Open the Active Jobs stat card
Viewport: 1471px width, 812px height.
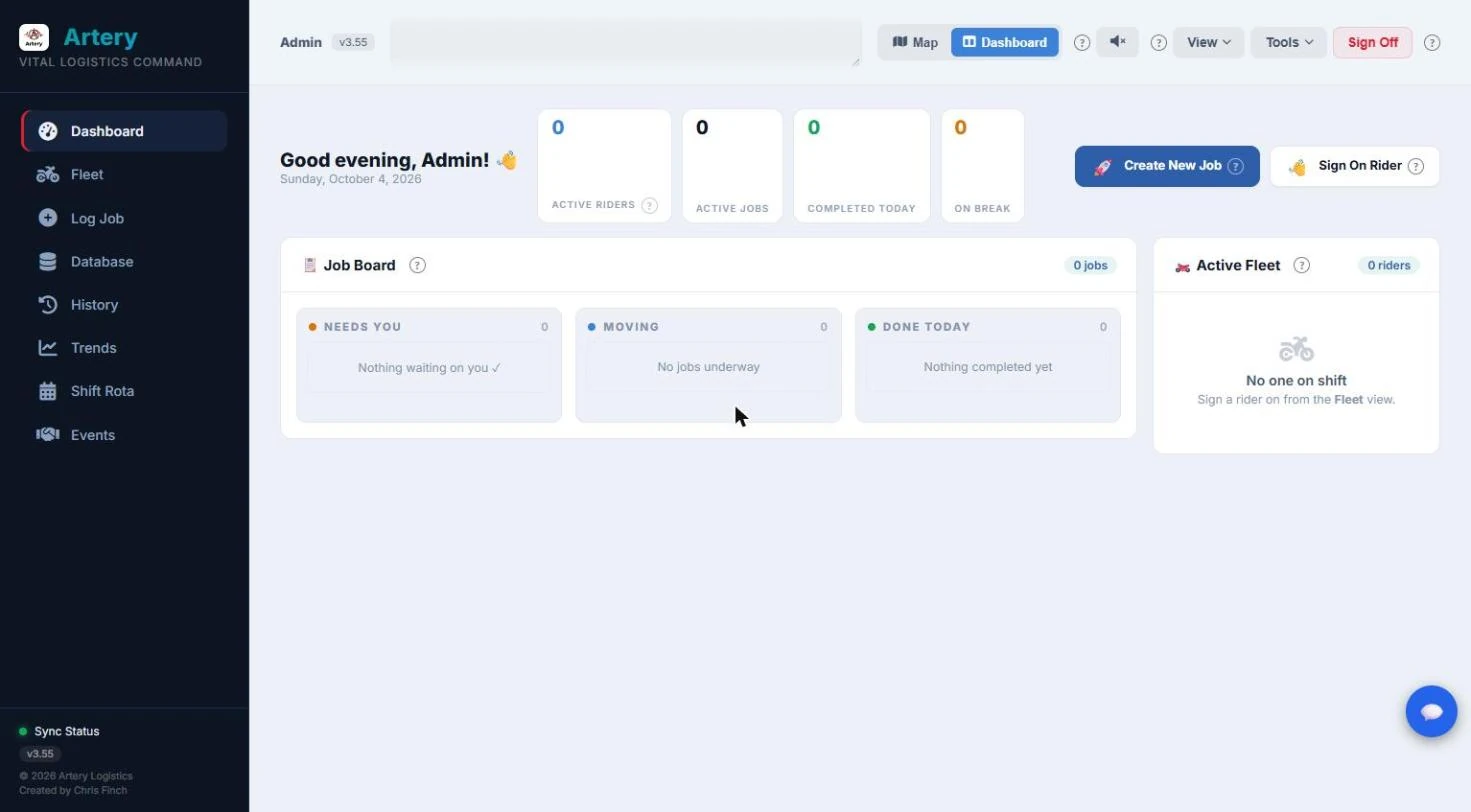[732, 166]
